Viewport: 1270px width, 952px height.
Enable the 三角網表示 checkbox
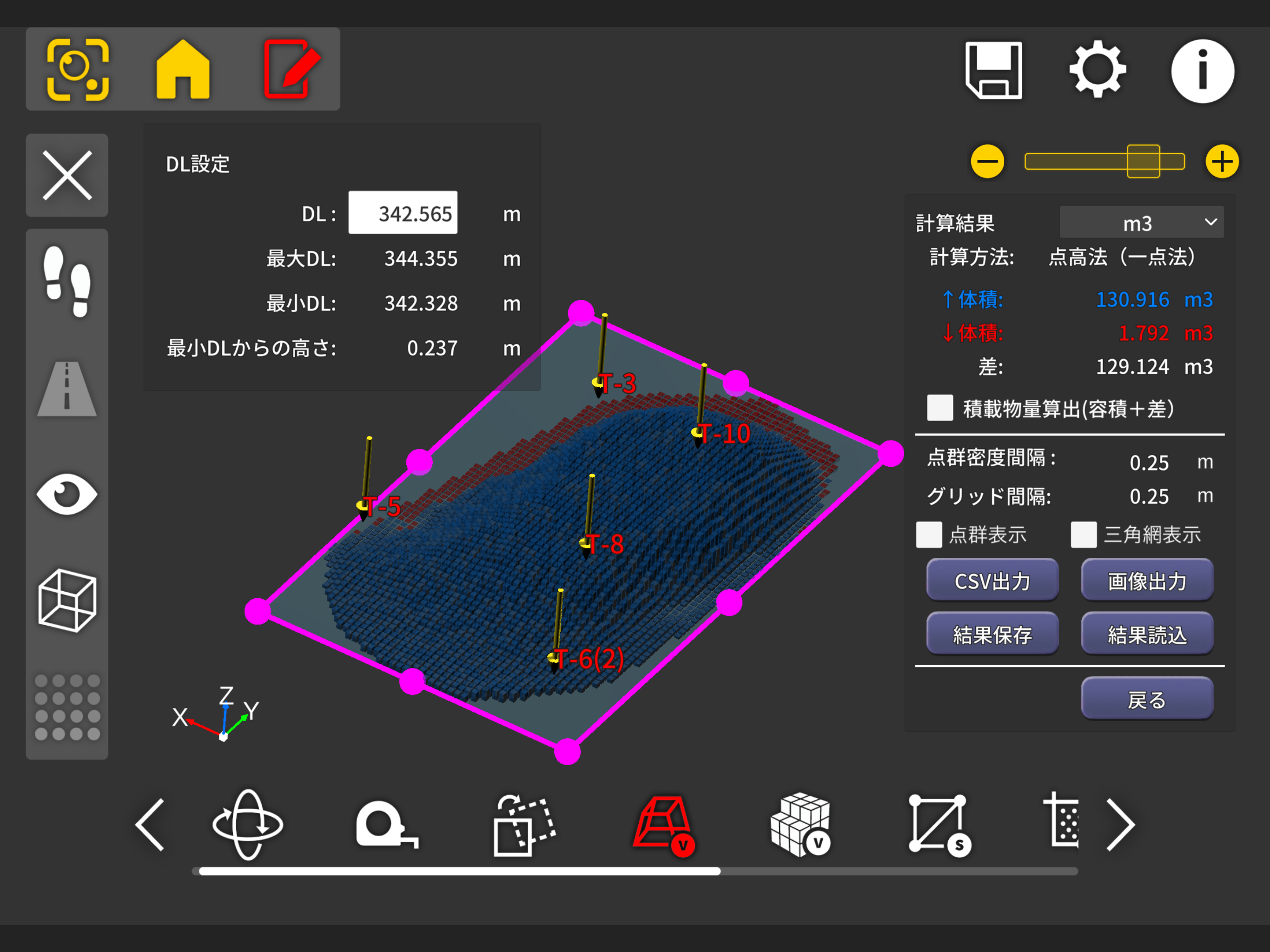pos(1084,535)
